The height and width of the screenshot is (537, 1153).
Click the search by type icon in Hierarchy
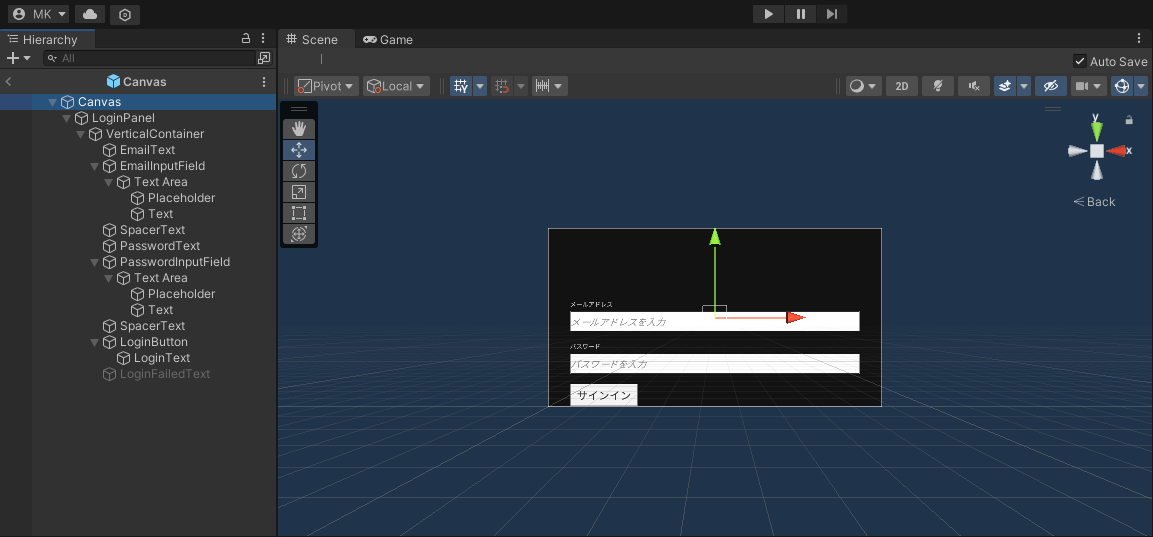(263, 58)
